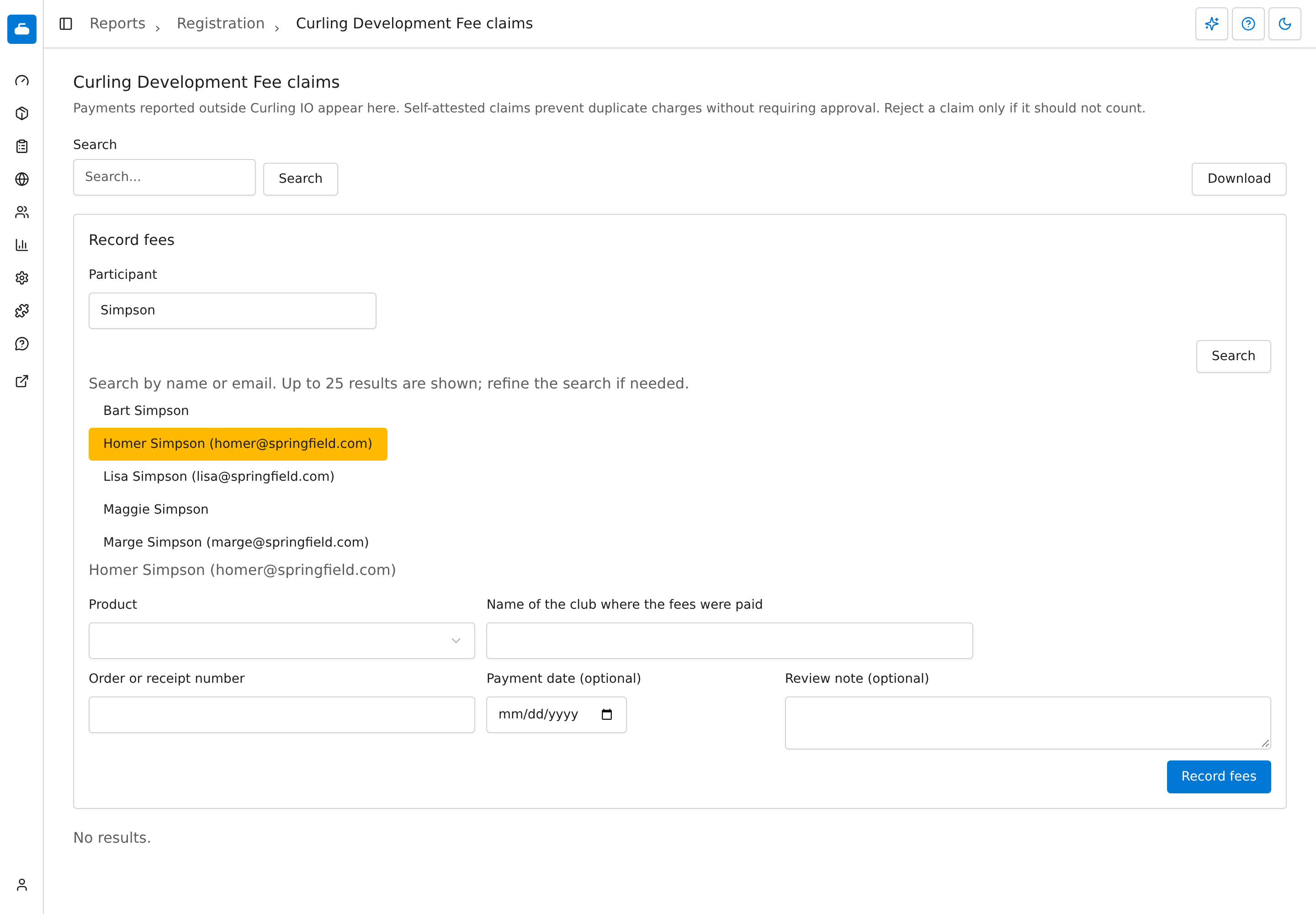Image resolution: width=1316 pixels, height=914 pixels.
Task: Click the Search button beside top search box
Action: [x=301, y=179]
